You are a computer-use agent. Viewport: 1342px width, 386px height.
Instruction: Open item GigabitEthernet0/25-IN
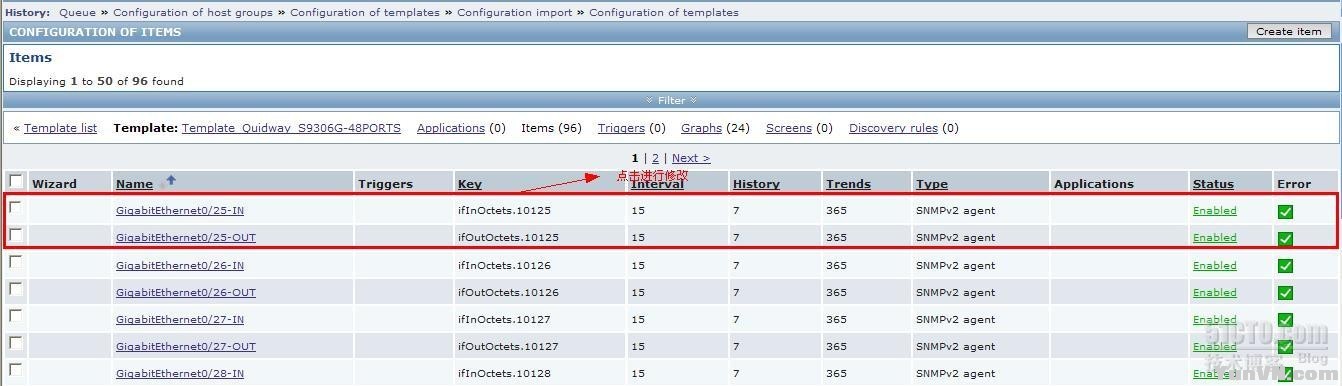[x=180, y=211]
